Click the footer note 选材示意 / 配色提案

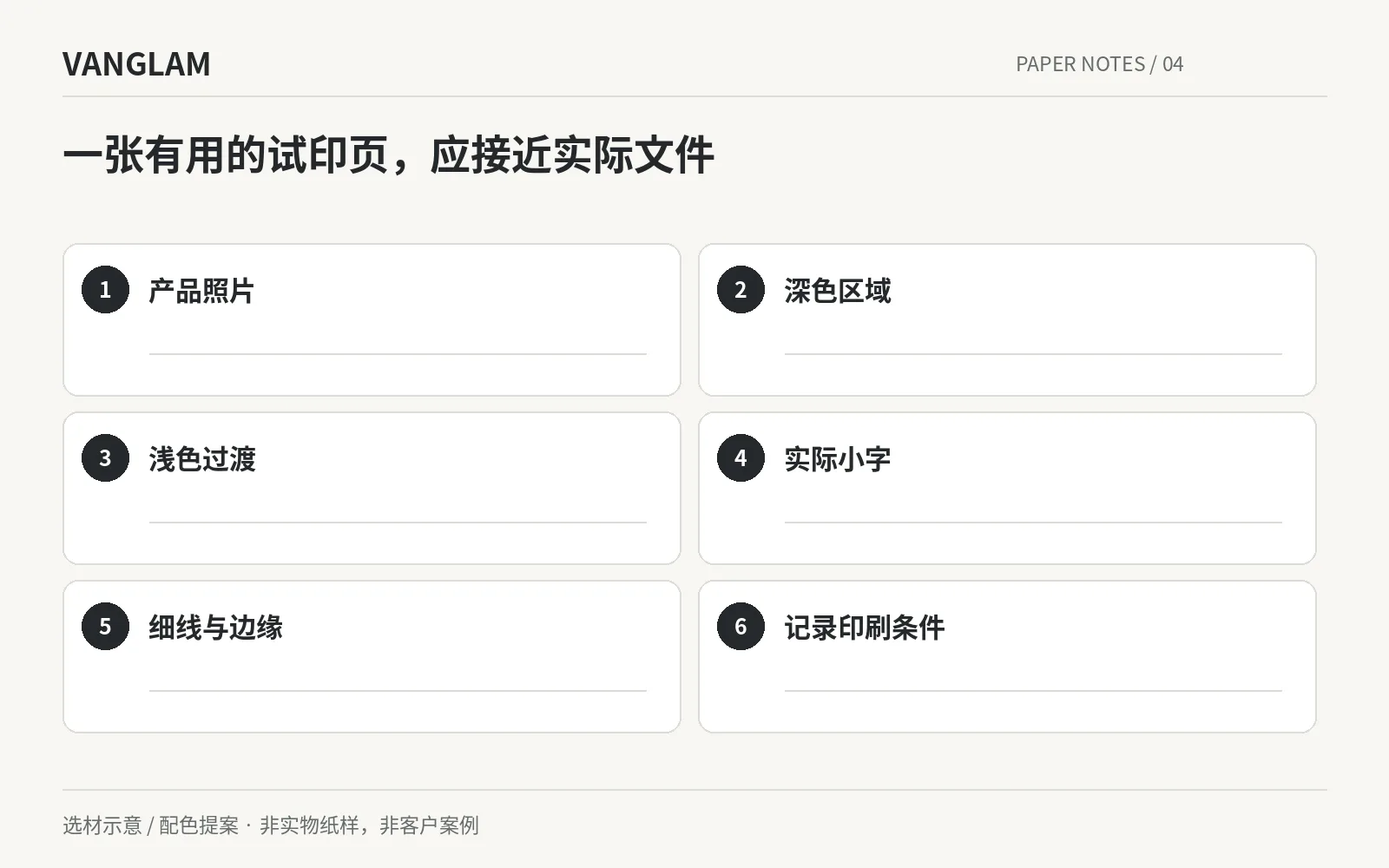point(150,825)
